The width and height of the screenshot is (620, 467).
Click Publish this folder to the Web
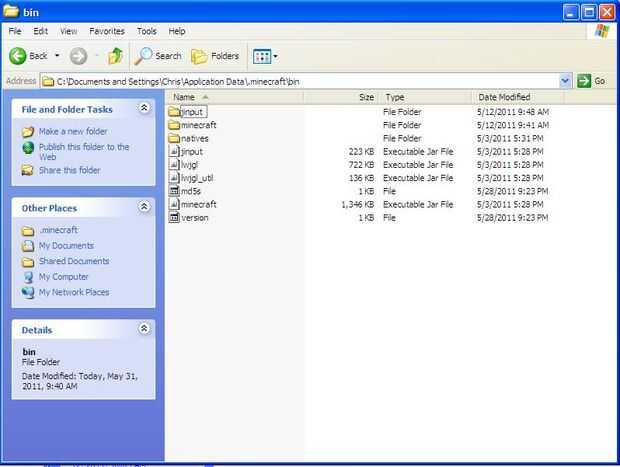coord(84,152)
